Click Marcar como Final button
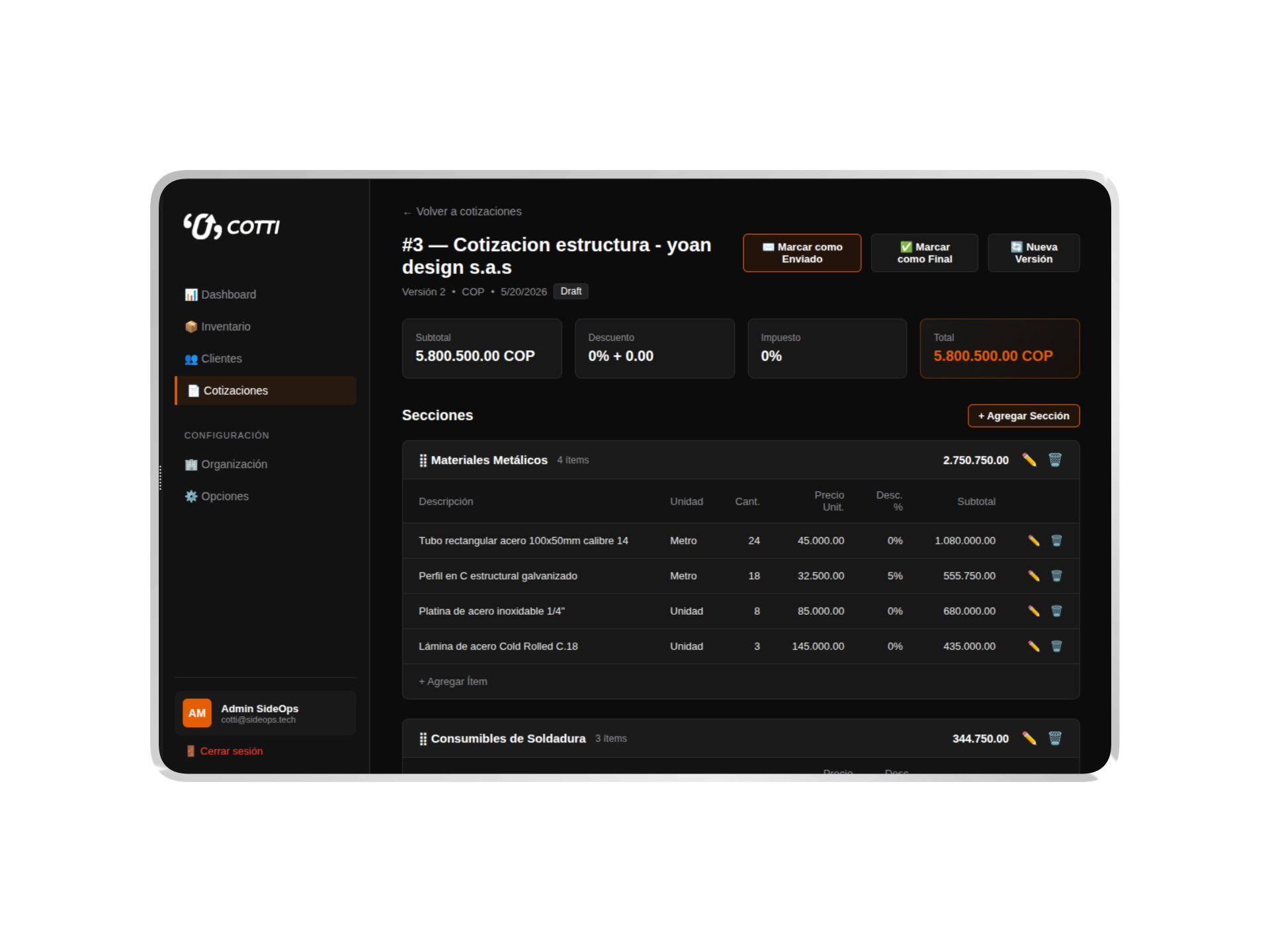The width and height of the screenshot is (1270, 952). pyautogui.click(x=924, y=253)
